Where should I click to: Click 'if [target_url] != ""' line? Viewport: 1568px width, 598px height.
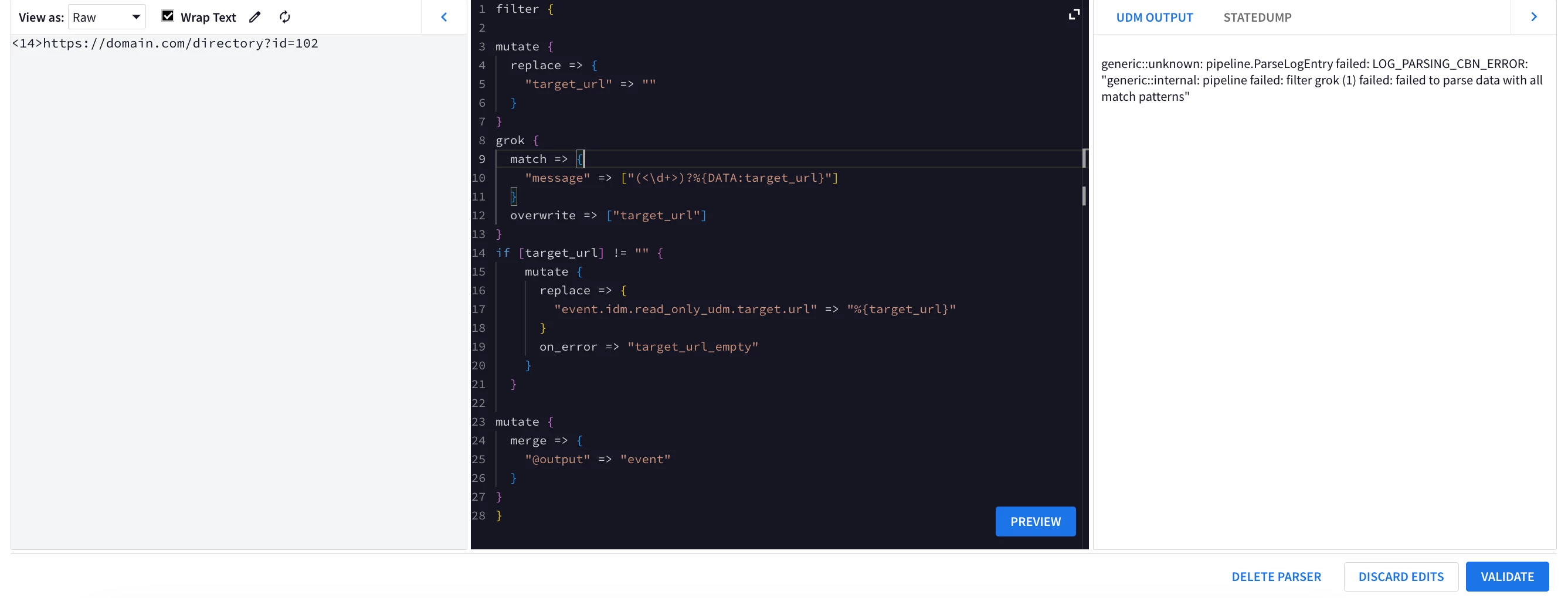coord(579,253)
